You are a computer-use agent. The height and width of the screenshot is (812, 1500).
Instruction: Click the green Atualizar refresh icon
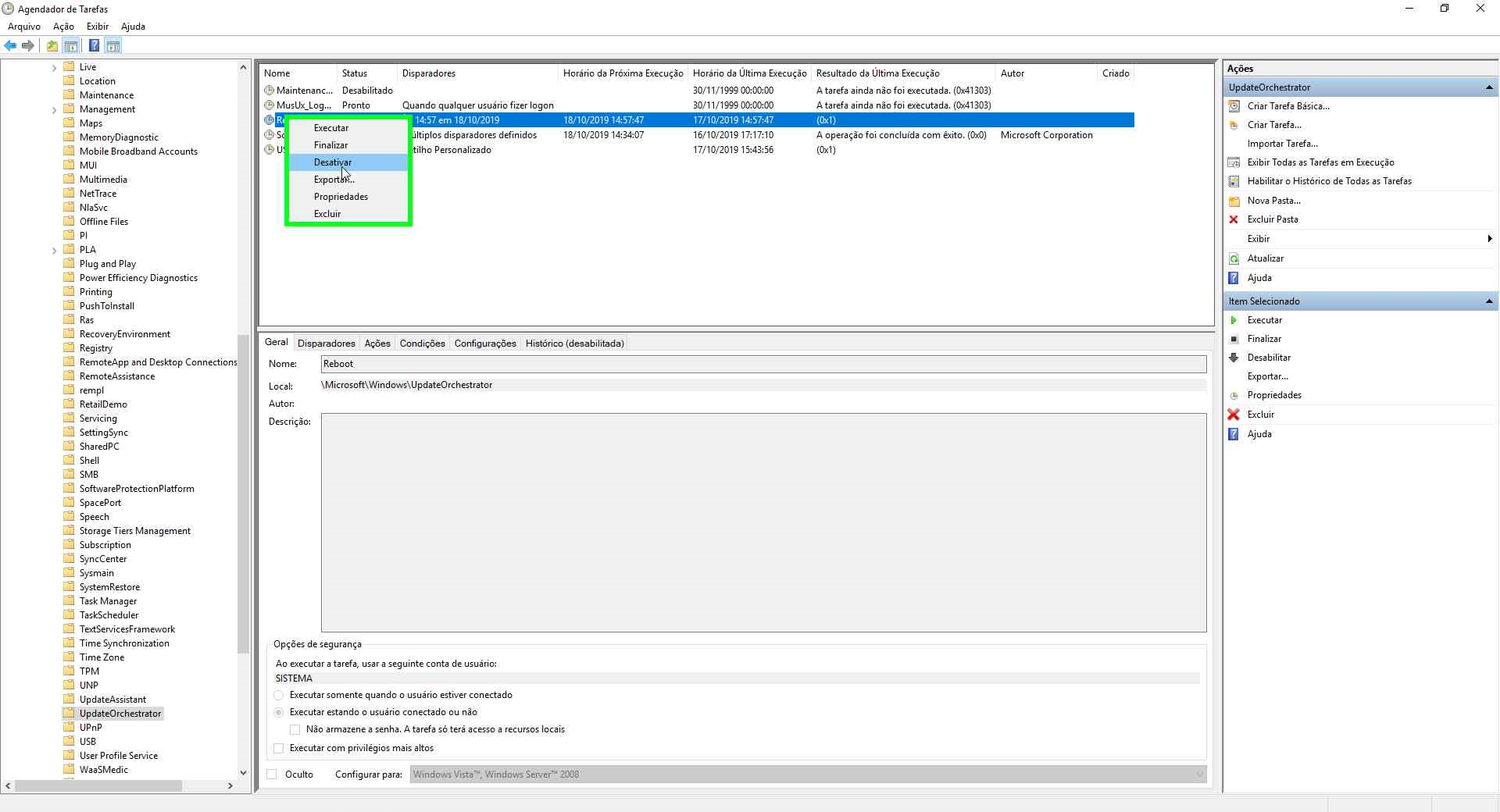1234,258
